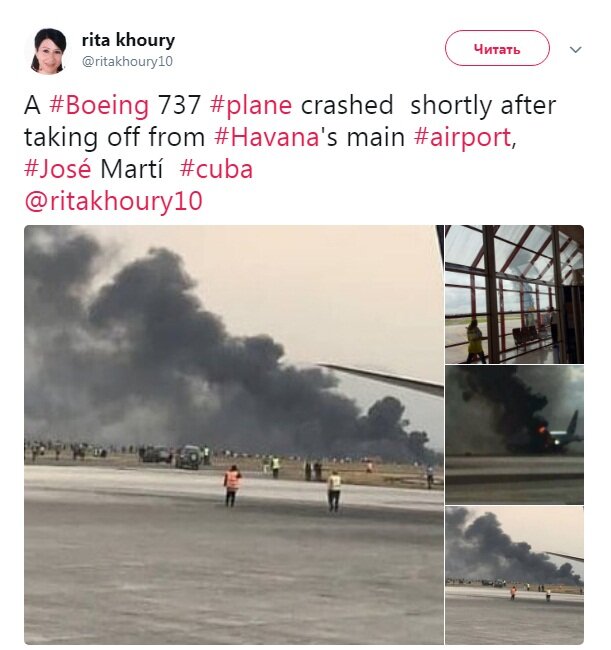
Task: Click rita khoury's profile avatar
Action: pos(48,50)
